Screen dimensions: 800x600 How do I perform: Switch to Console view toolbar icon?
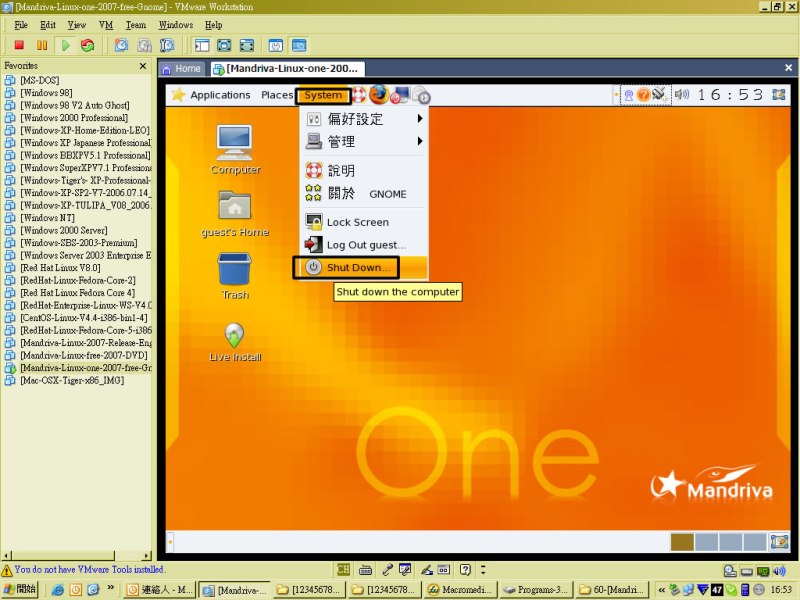[299, 45]
